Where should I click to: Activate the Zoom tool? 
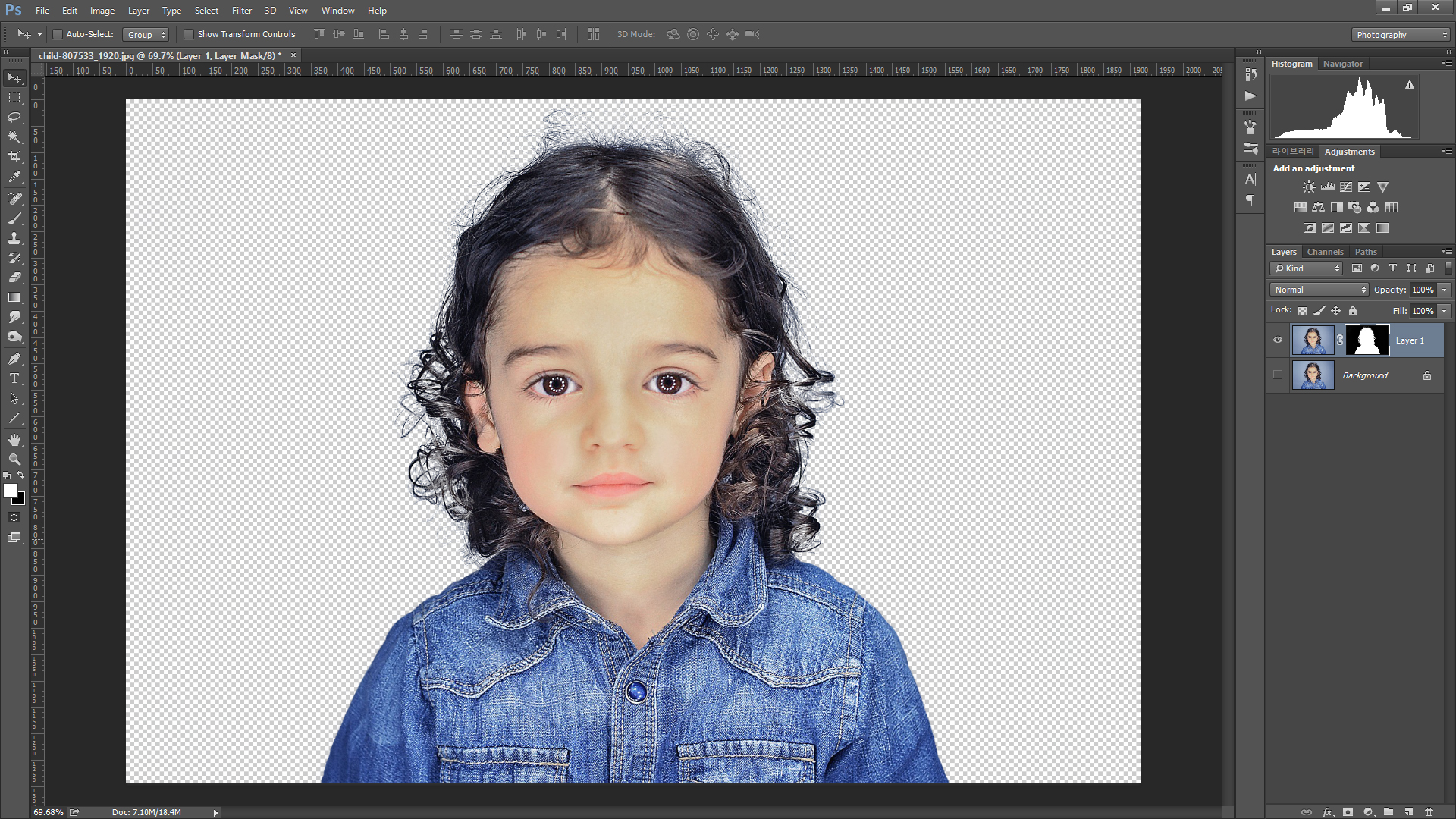coord(14,460)
